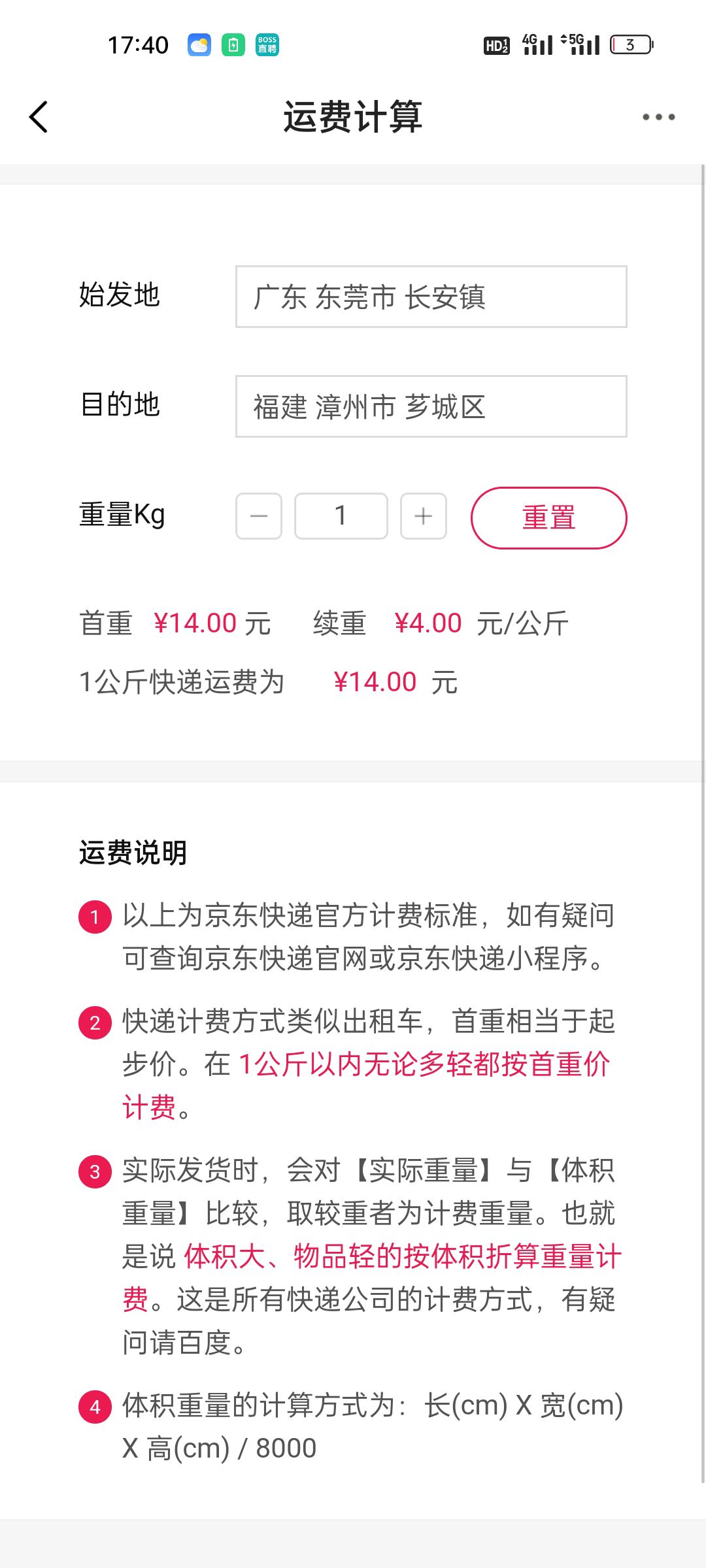Viewport: 706px width, 1568px height.
Task: Tap the 运费计算 page title
Action: (x=352, y=118)
